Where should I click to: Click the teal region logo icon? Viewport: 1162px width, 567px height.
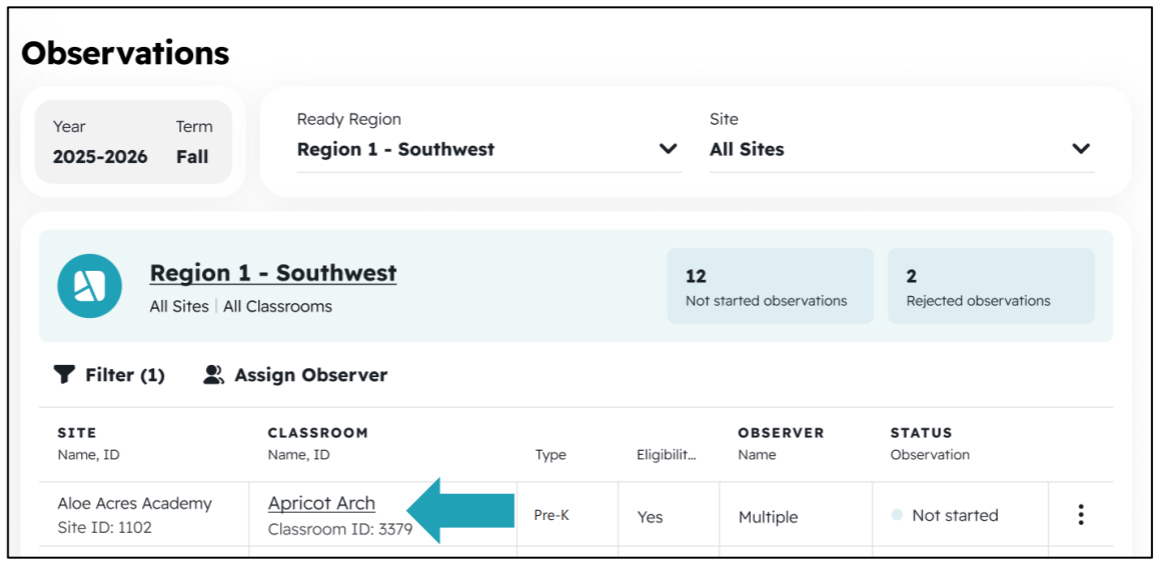coord(90,286)
